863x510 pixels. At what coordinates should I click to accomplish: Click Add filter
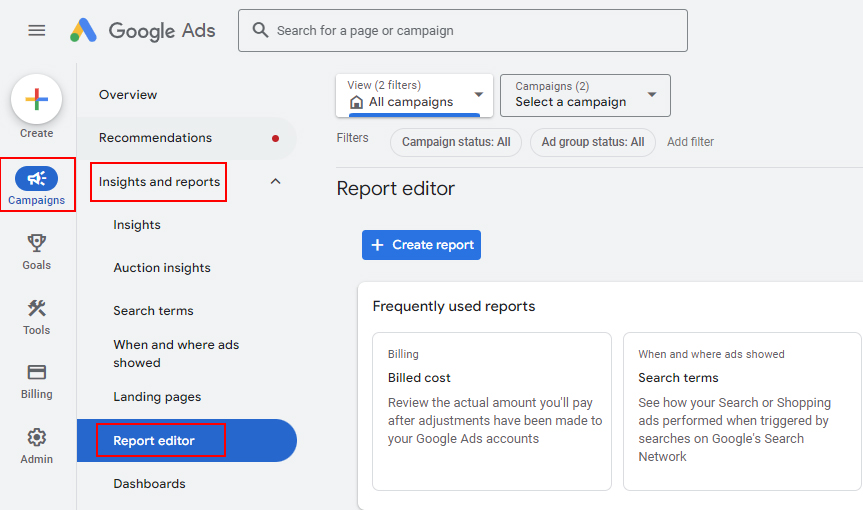click(690, 142)
